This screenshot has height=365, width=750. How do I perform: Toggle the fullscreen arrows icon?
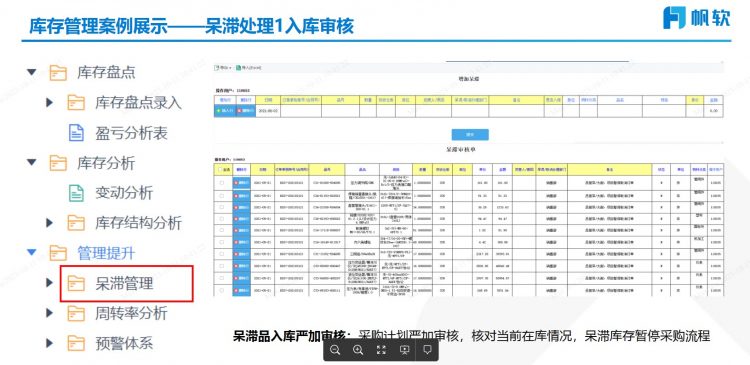pyautogui.click(x=381, y=350)
